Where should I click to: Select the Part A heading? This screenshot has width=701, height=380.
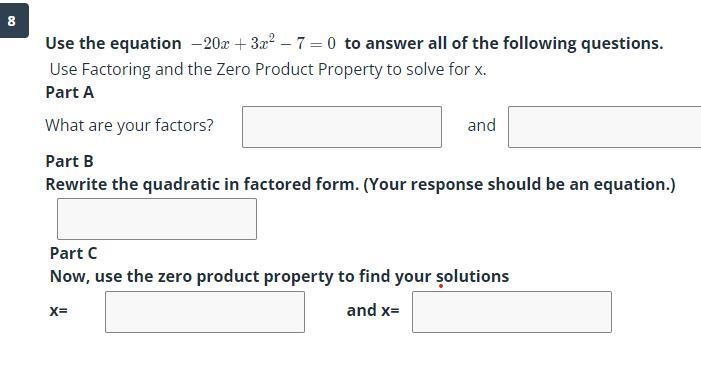click(70, 93)
